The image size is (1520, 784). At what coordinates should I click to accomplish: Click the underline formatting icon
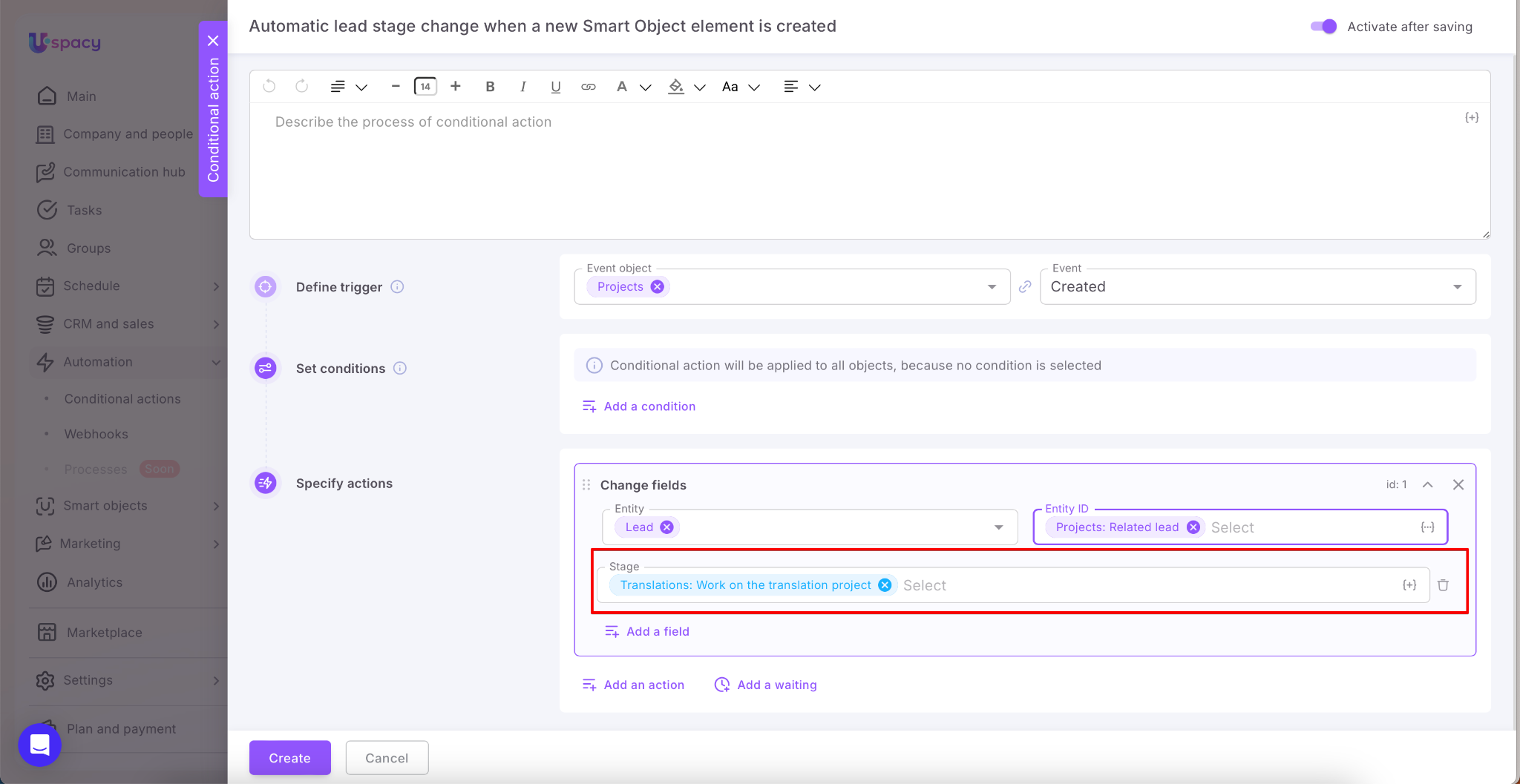click(x=555, y=87)
